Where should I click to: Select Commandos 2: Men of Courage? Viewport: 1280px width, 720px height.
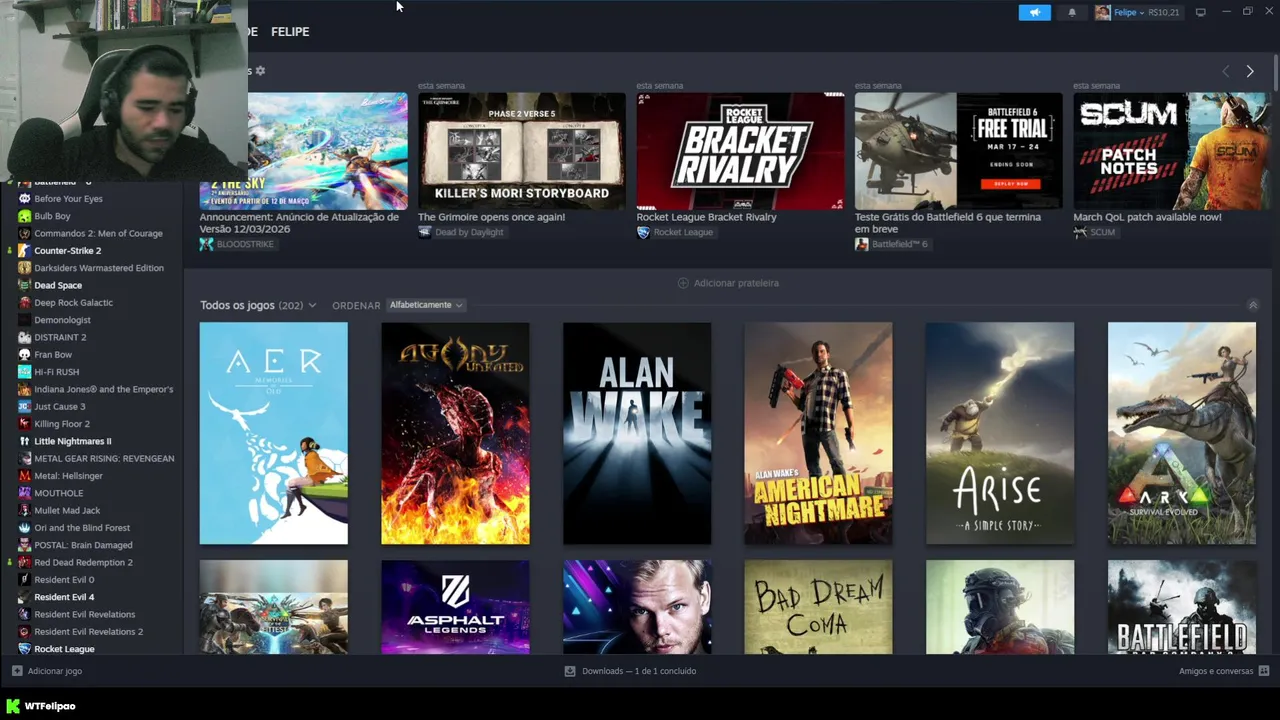pos(98,233)
